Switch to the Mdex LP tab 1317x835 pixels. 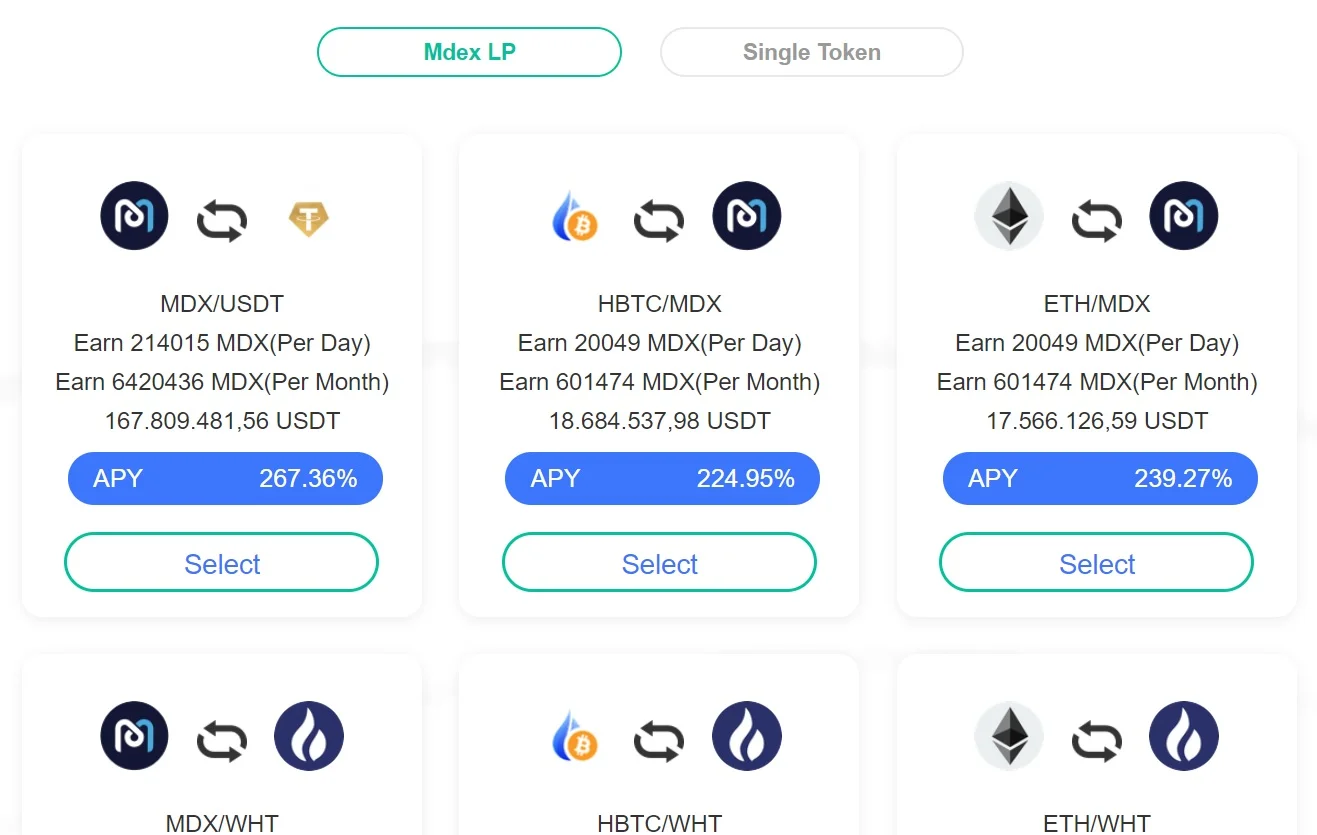[x=469, y=52]
